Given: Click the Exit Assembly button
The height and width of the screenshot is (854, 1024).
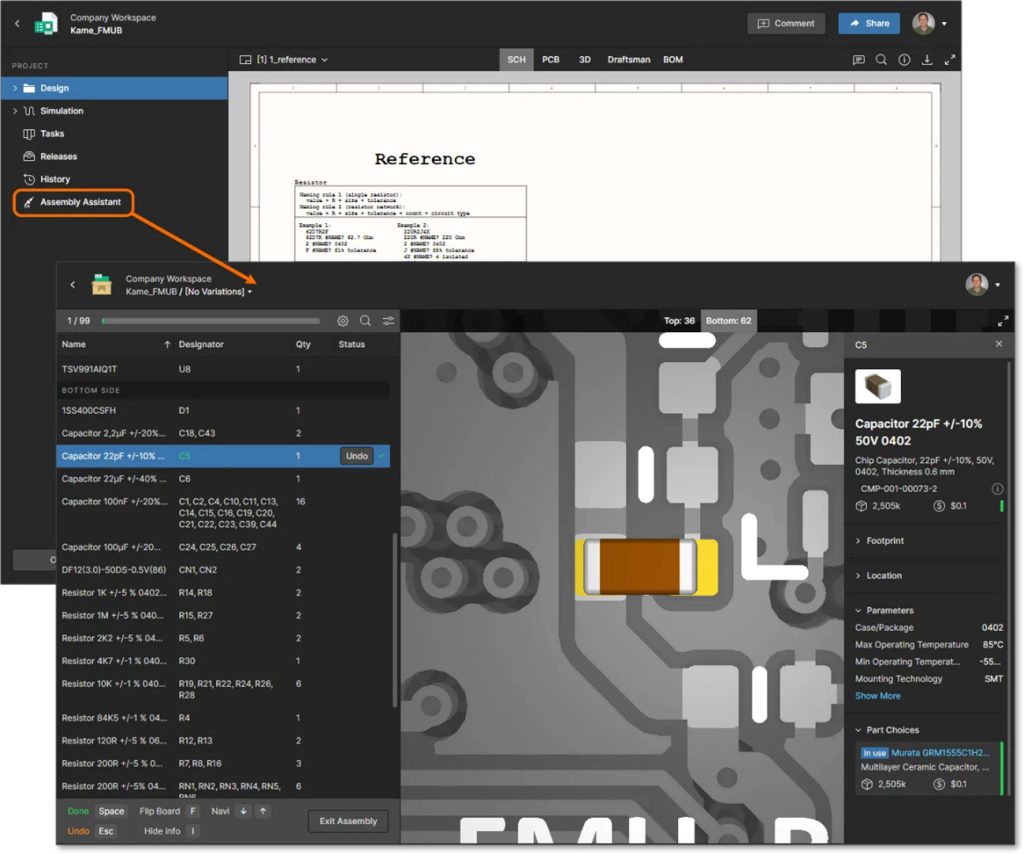Looking at the screenshot, I should coord(348,821).
